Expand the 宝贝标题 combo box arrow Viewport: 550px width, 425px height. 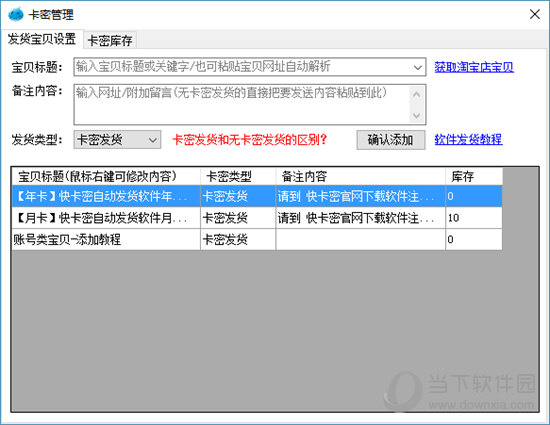pos(417,67)
